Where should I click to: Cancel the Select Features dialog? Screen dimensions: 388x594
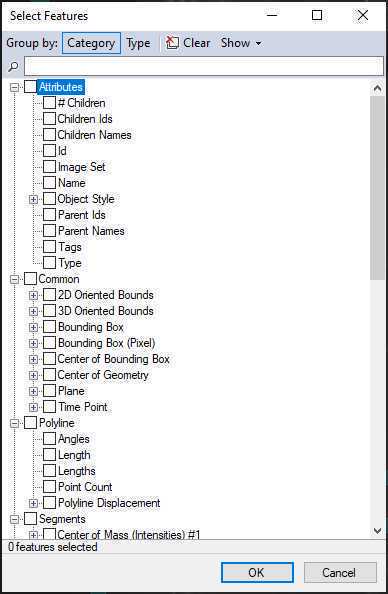[x=339, y=572]
